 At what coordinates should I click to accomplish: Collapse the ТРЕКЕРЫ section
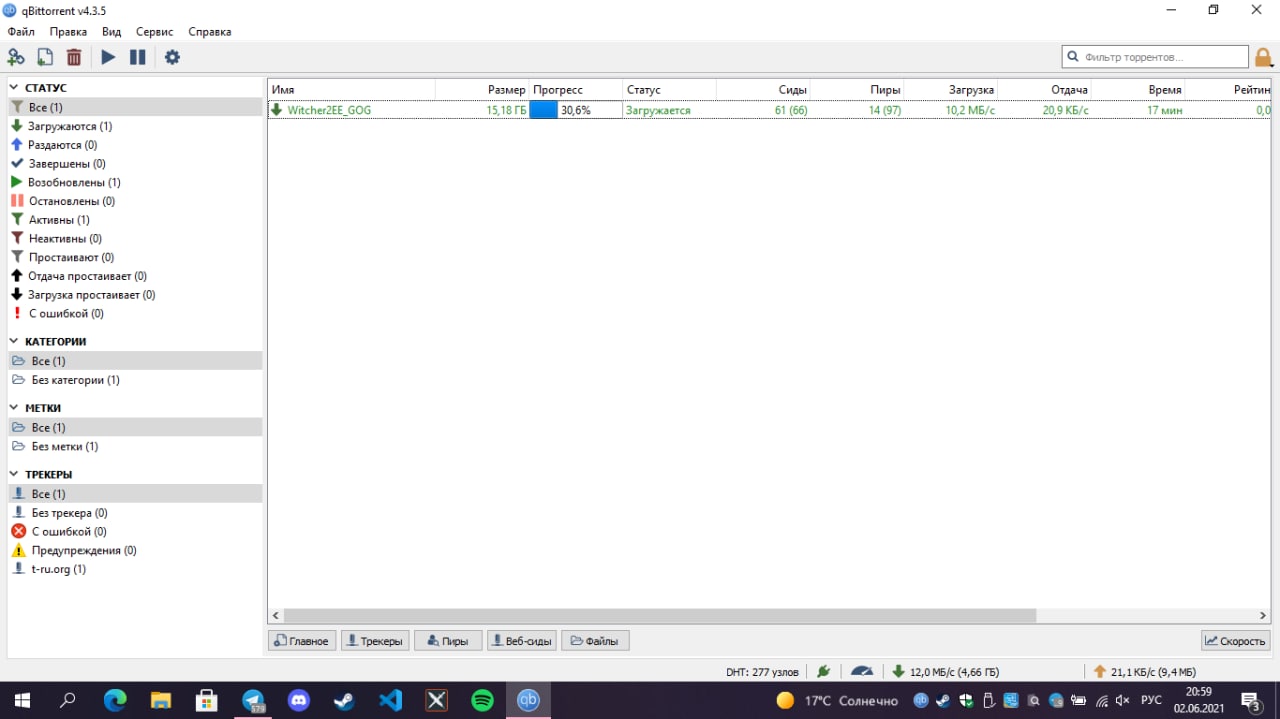pos(15,475)
